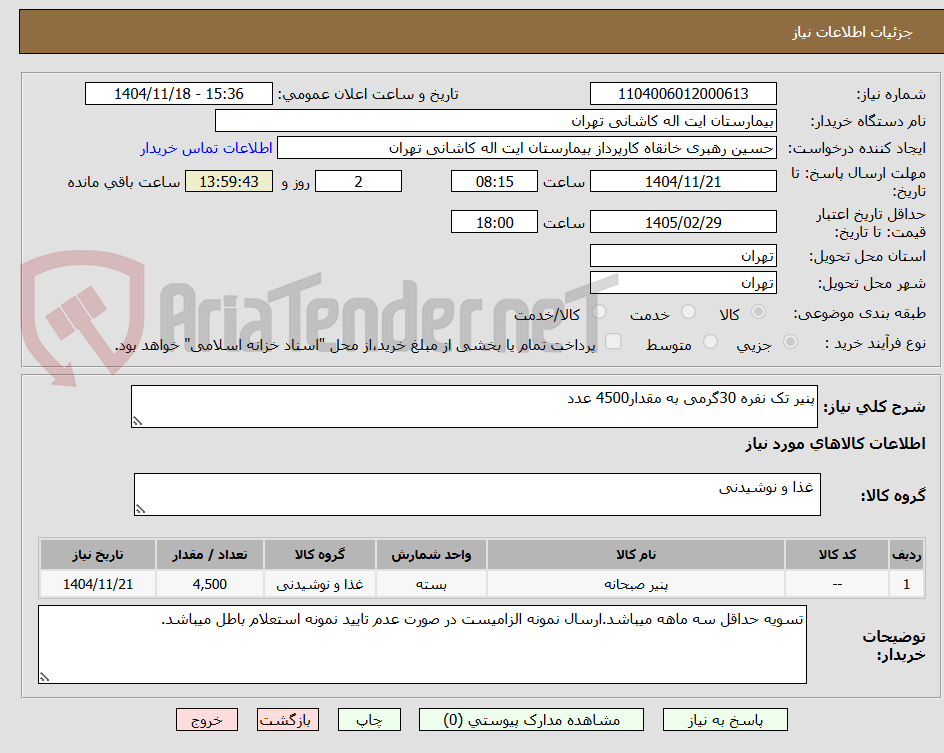The width and height of the screenshot is (944, 753).
Task: Click the پاسخ به نیاز button
Action: click(725, 720)
